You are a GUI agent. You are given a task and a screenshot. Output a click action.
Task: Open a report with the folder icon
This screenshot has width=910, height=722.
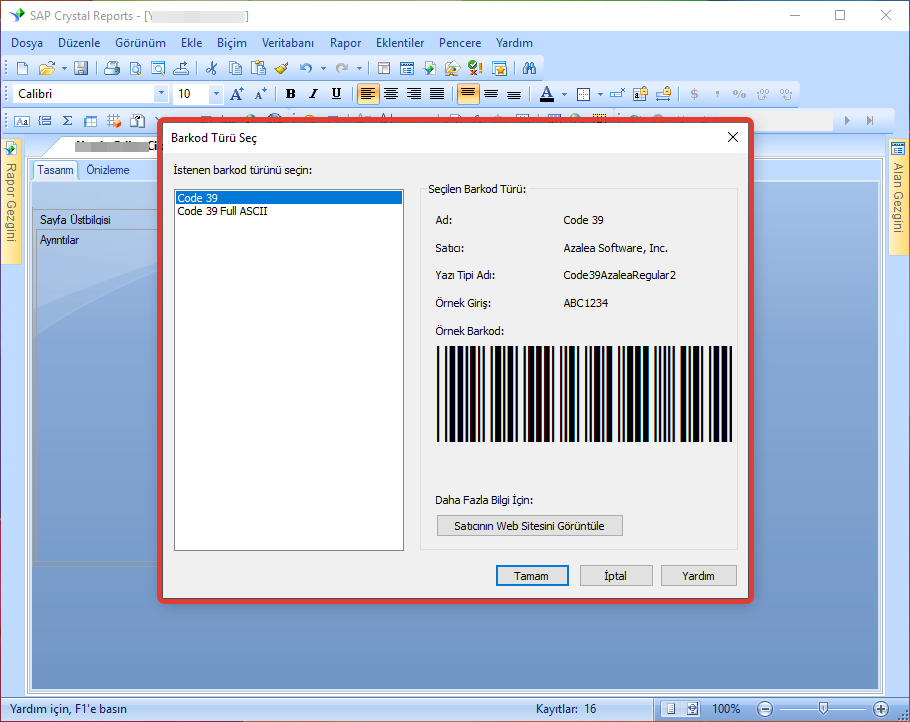pyautogui.click(x=46, y=68)
